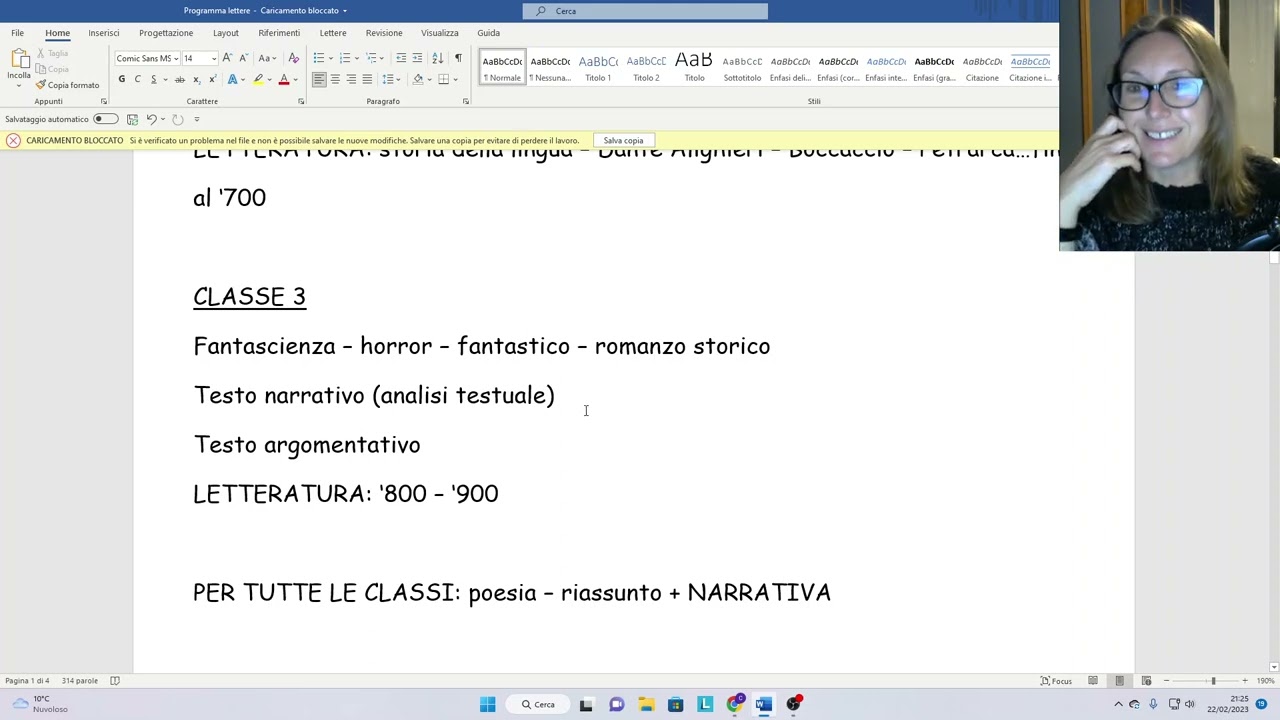The width and height of the screenshot is (1280, 720).
Task: Apply Sottotitolo style
Action: click(x=742, y=68)
